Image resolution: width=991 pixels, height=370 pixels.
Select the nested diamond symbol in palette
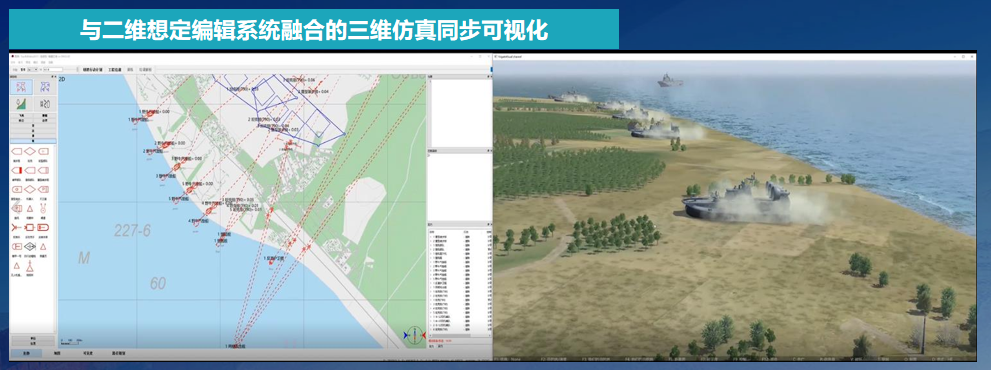click(x=30, y=245)
